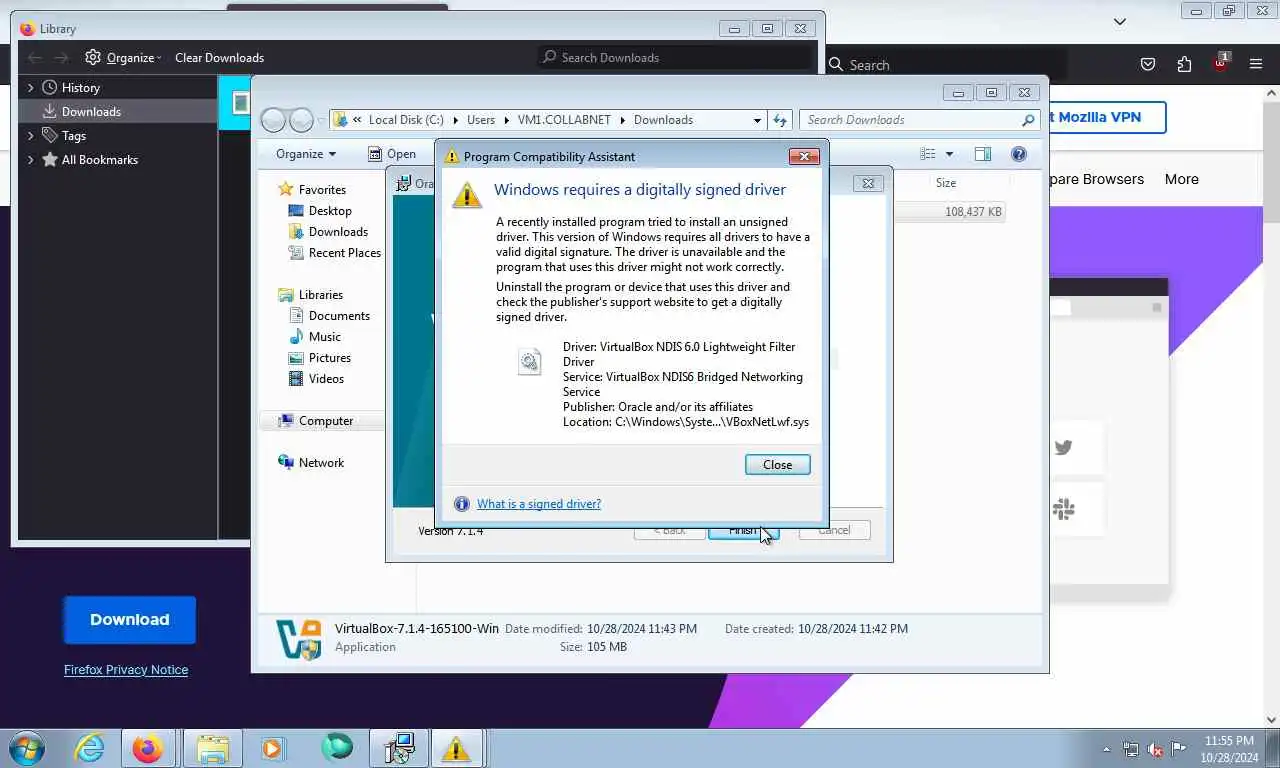Click Explorer help question mark icon
This screenshot has height=768, width=1280.
[x=1019, y=154]
